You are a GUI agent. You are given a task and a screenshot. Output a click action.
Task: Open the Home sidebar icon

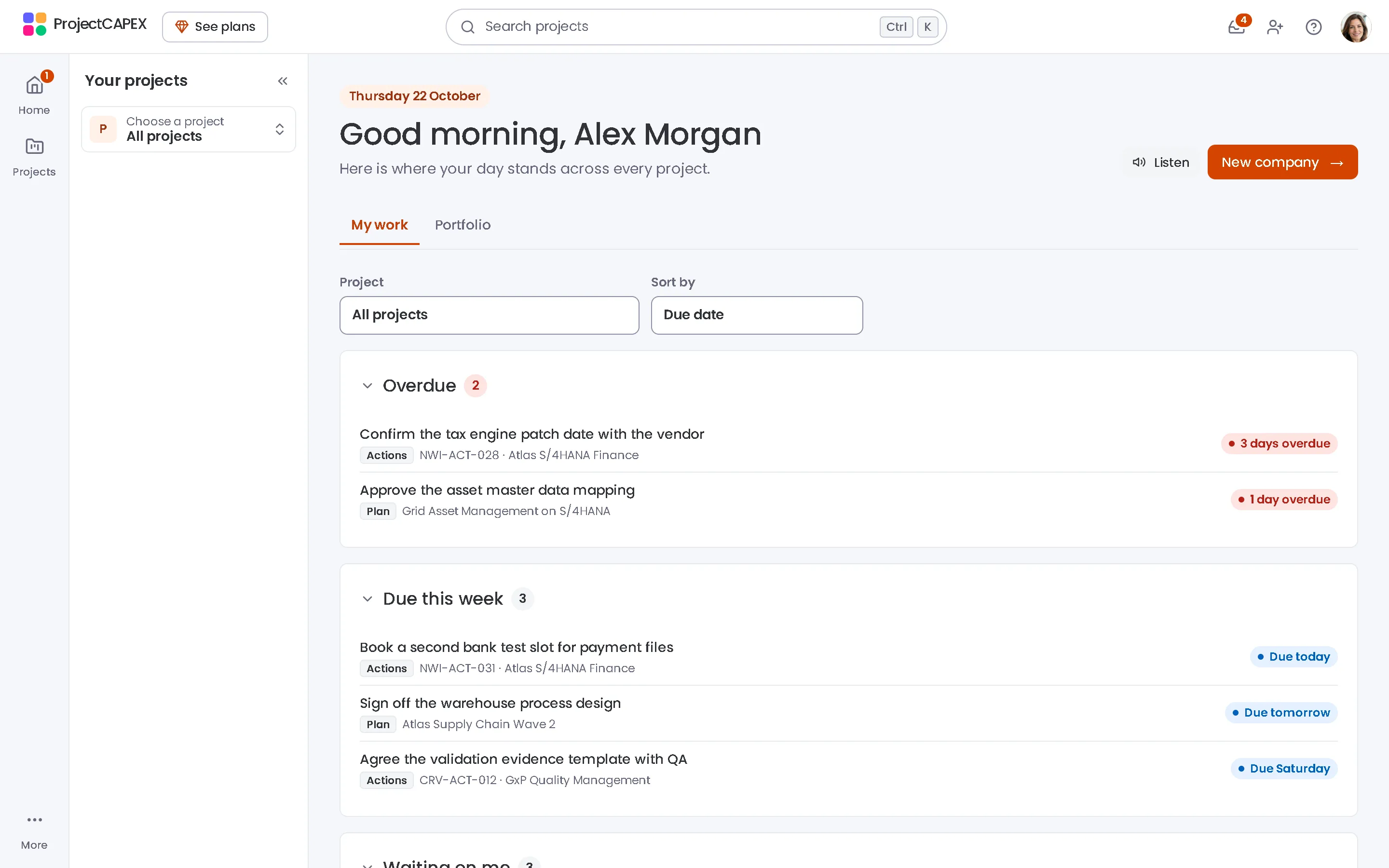pos(34,94)
